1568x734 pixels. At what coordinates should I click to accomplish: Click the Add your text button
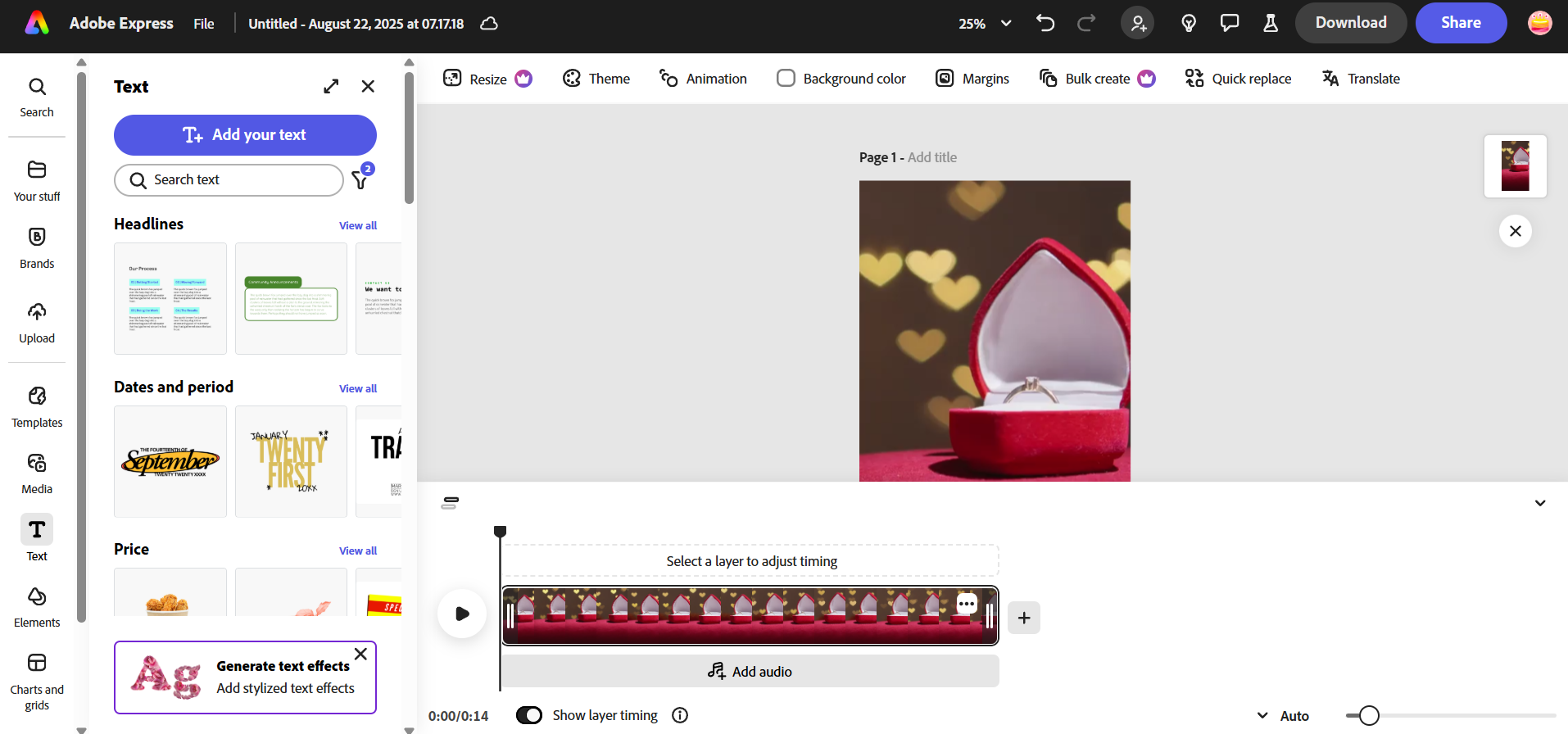coord(245,135)
